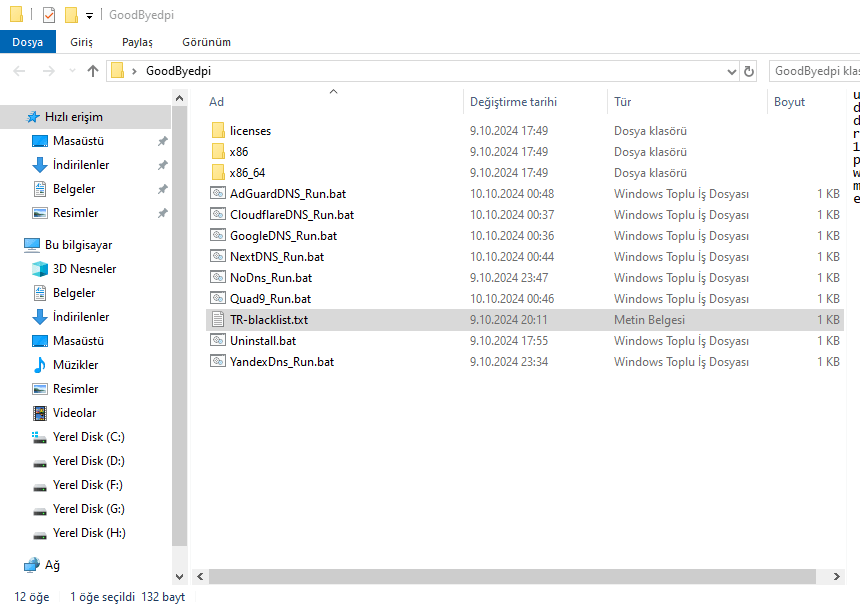
Task: Switch to the Giriş ribbon tab
Action: [81, 42]
